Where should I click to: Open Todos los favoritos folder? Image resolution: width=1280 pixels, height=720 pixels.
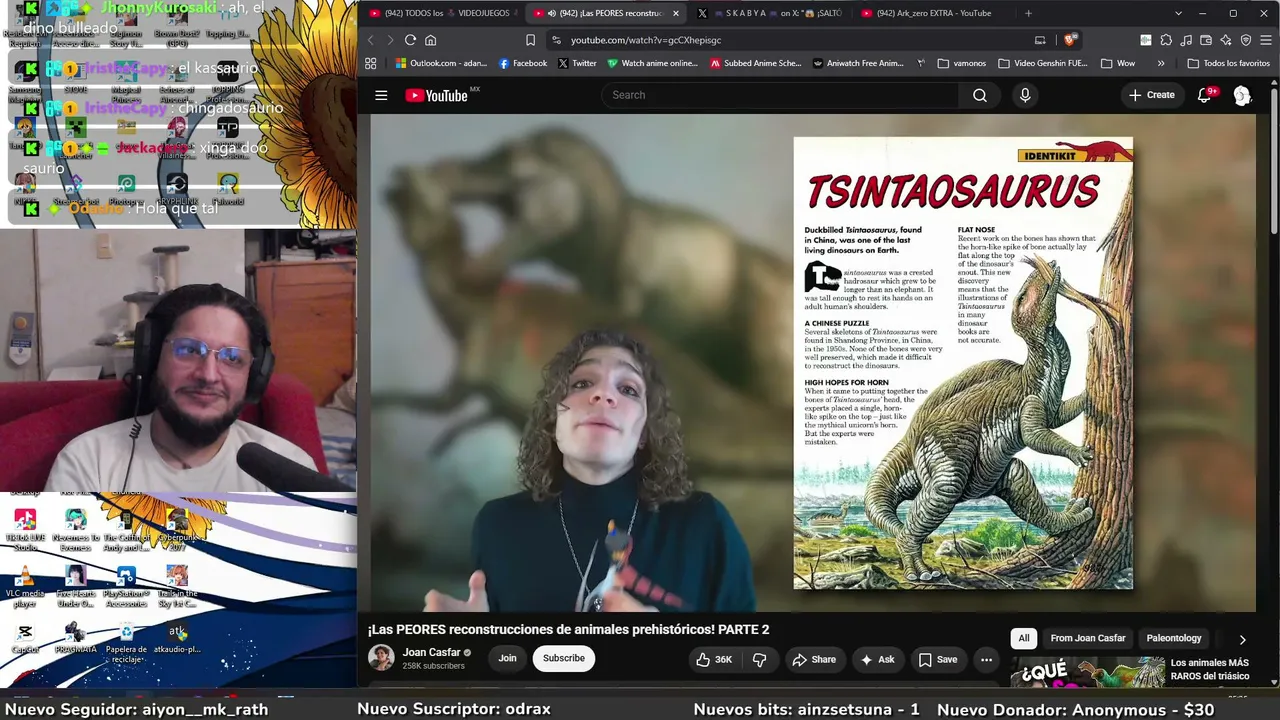point(1229,63)
